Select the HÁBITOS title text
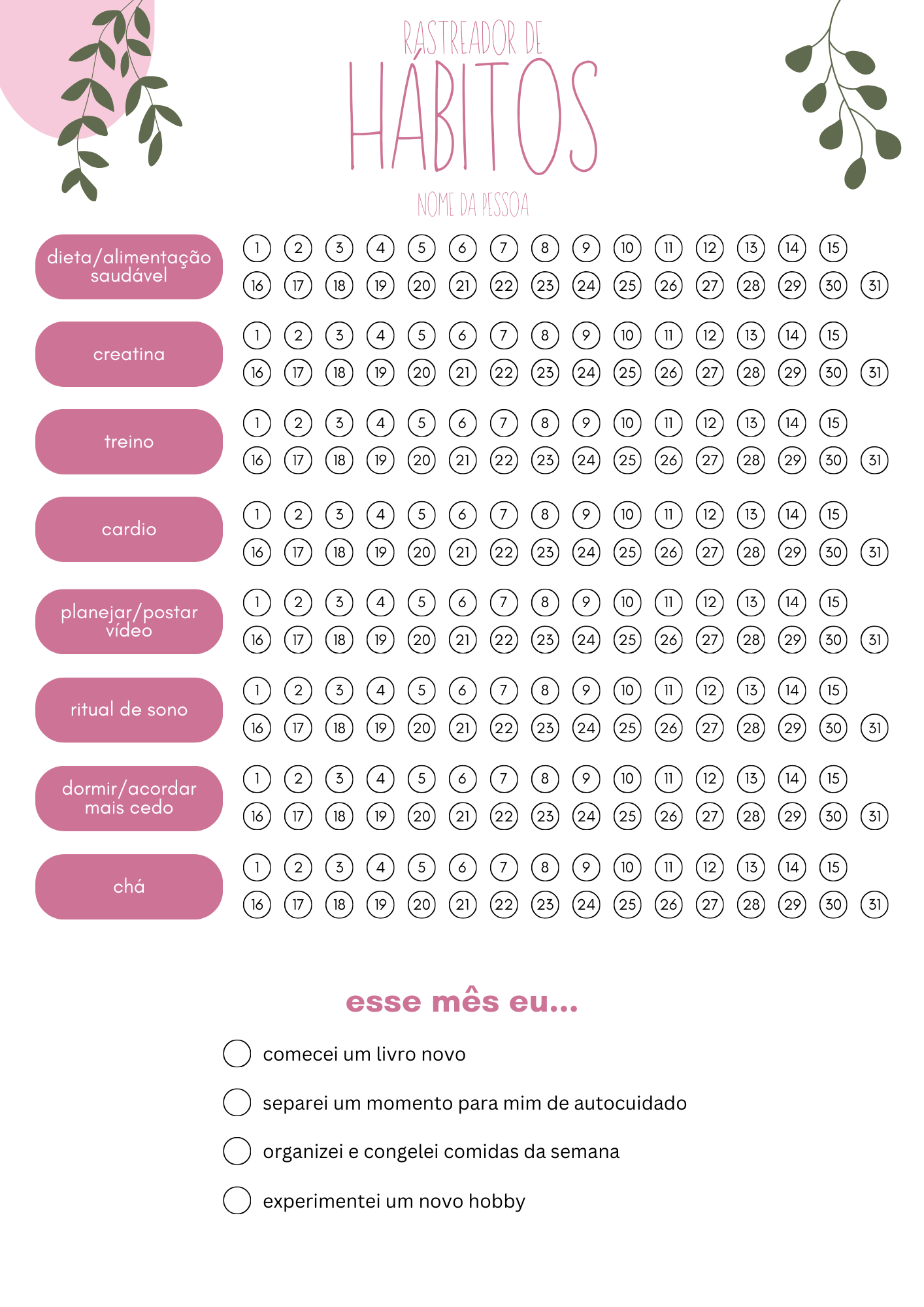Screen dimensions: 924x1307 pyautogui.click(x=474, y=116)
